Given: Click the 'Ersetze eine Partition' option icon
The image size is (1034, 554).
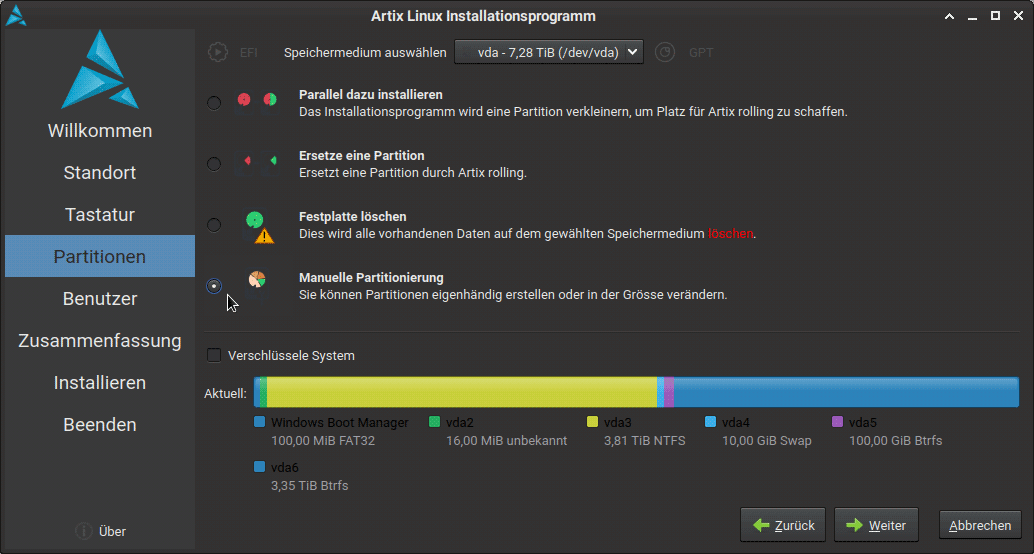Looking at the screenshot, I should pos(257,162).
